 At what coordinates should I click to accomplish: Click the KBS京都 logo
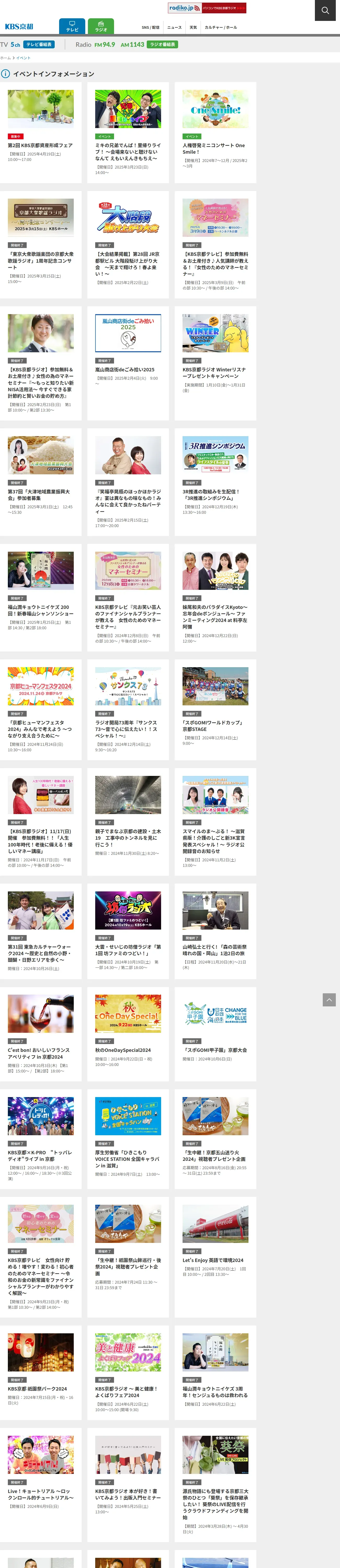[x=19, y=27]
